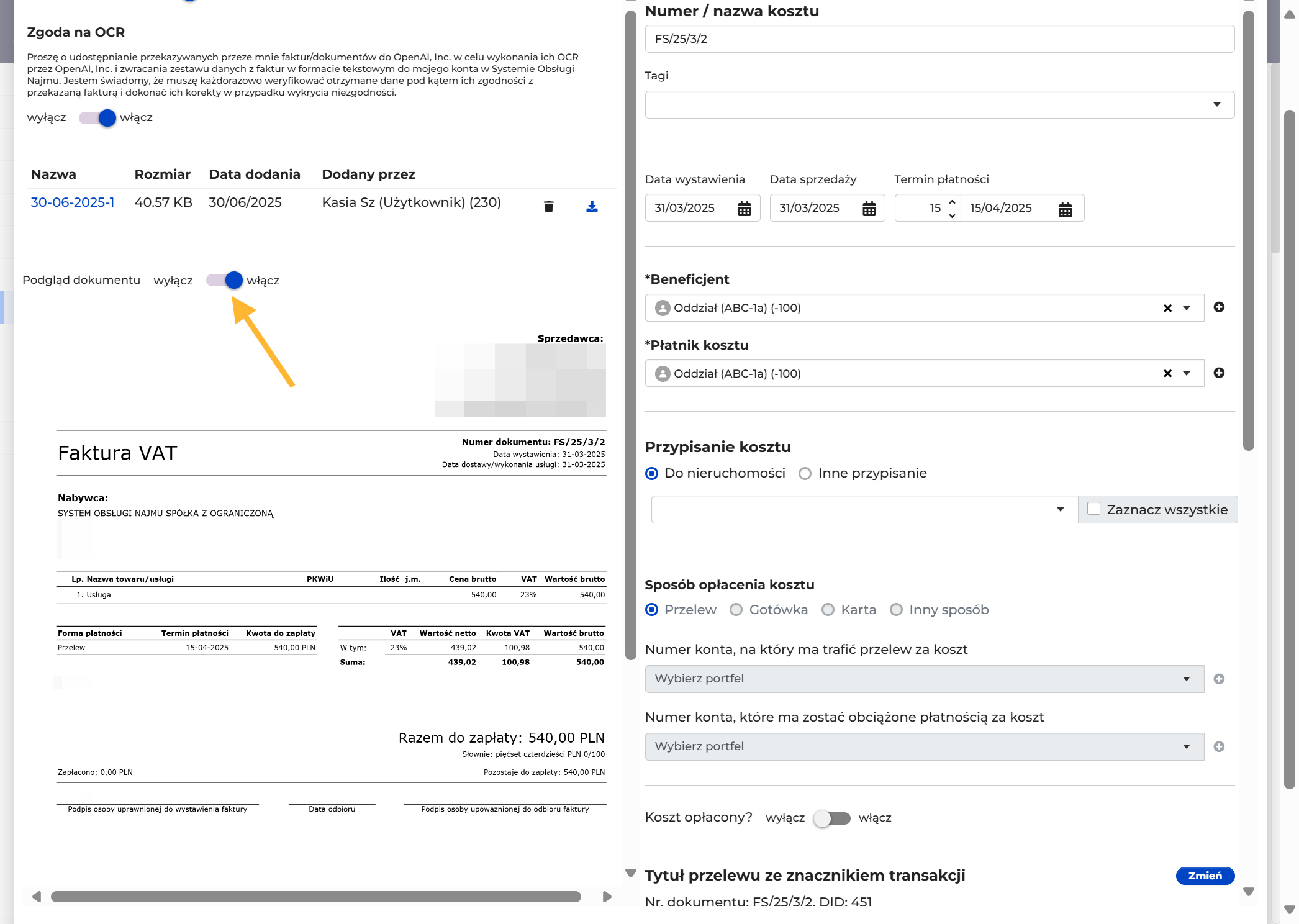Open the property assignment dropdown
Screen dimensions: 1299x924
coord(864,510)
